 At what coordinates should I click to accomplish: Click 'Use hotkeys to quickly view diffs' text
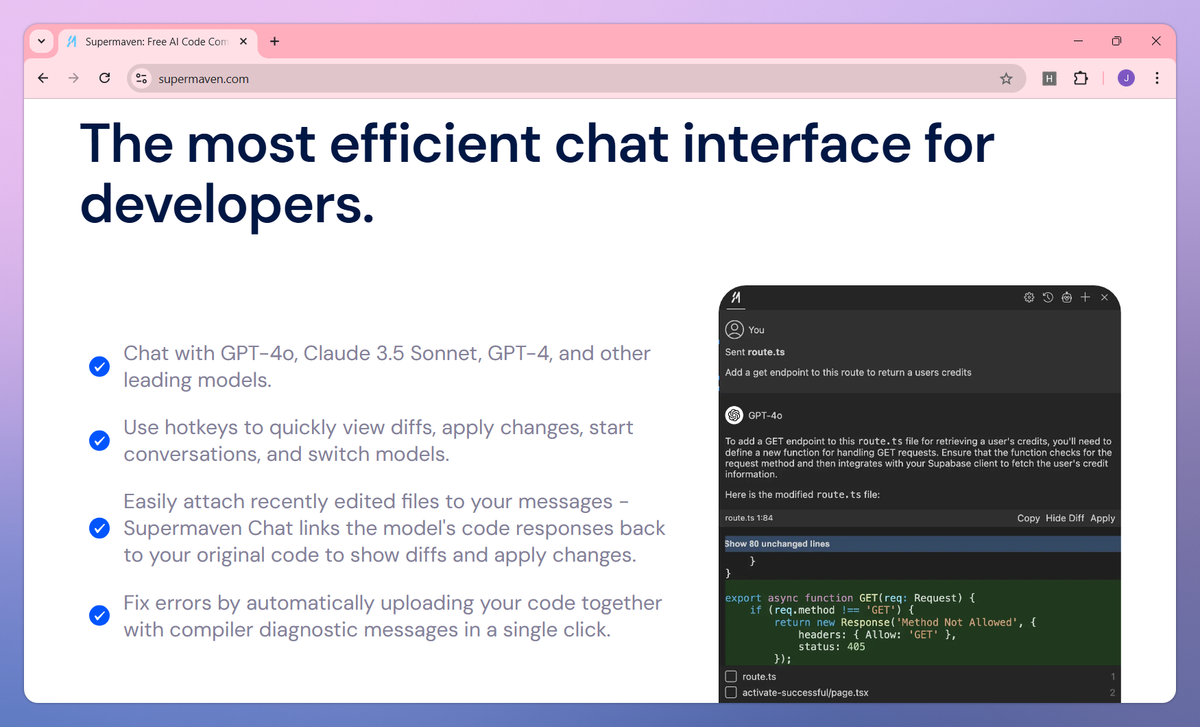pos(378,441)
